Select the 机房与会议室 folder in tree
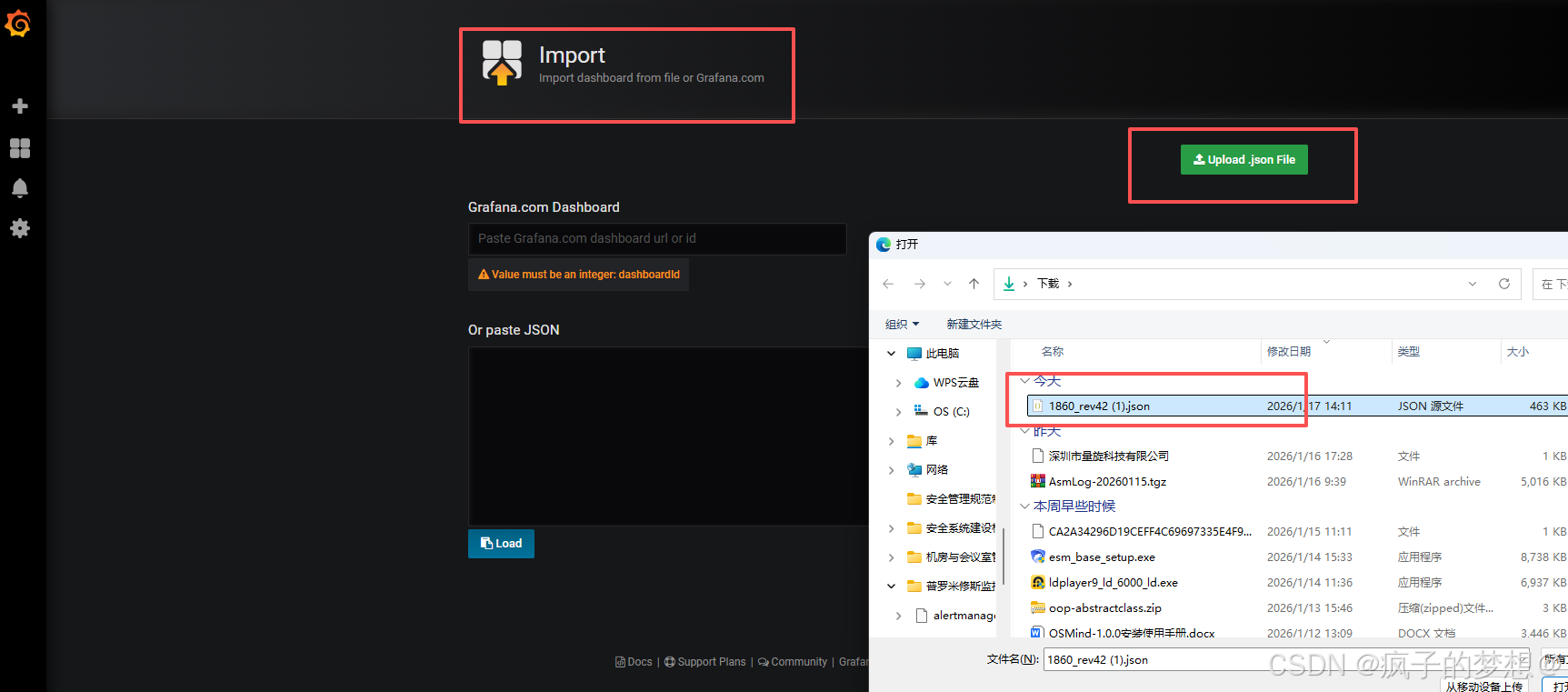The width and height of the screenshot is (1568, 692). coord(952,557)
